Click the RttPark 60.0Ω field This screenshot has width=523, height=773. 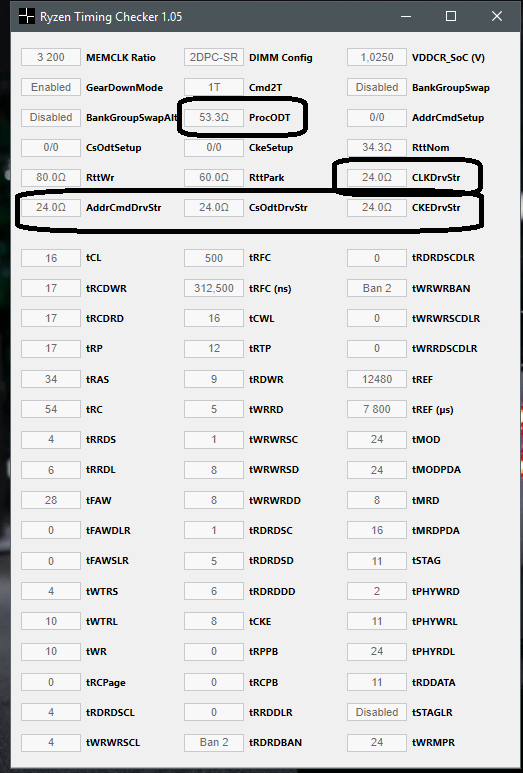tap(214, 177)
